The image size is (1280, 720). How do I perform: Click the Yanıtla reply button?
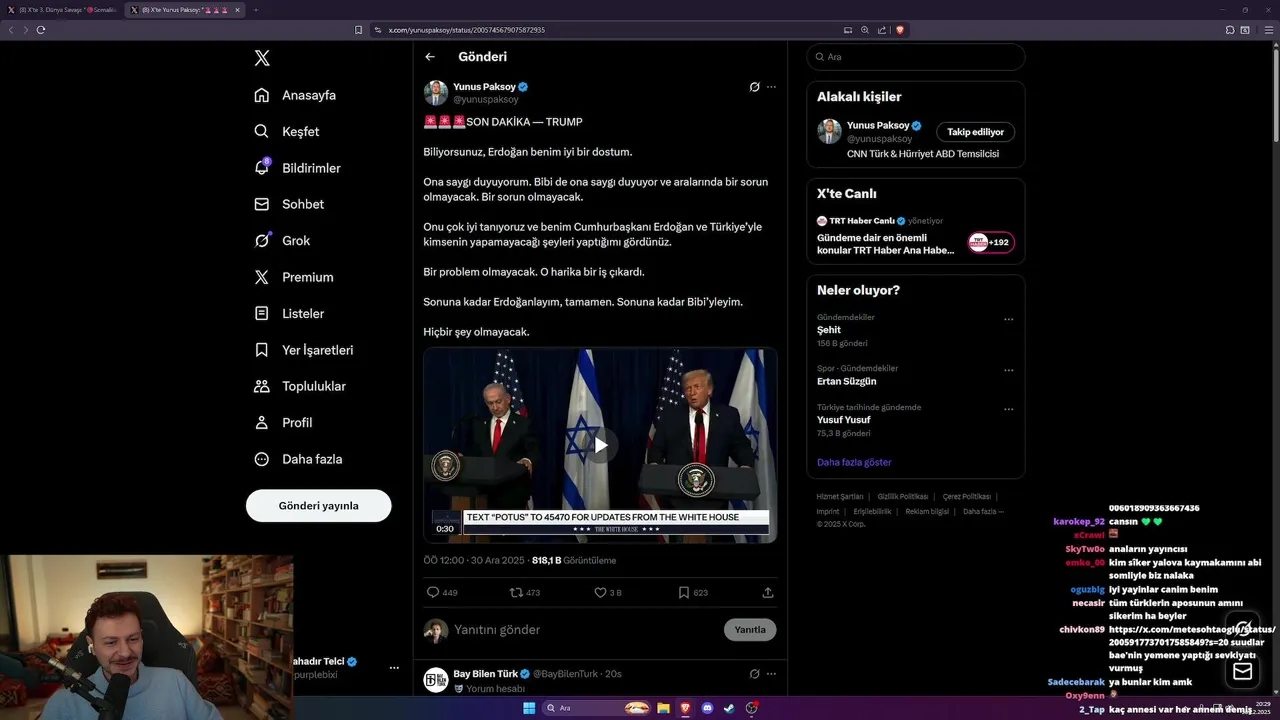pos(750,629)
